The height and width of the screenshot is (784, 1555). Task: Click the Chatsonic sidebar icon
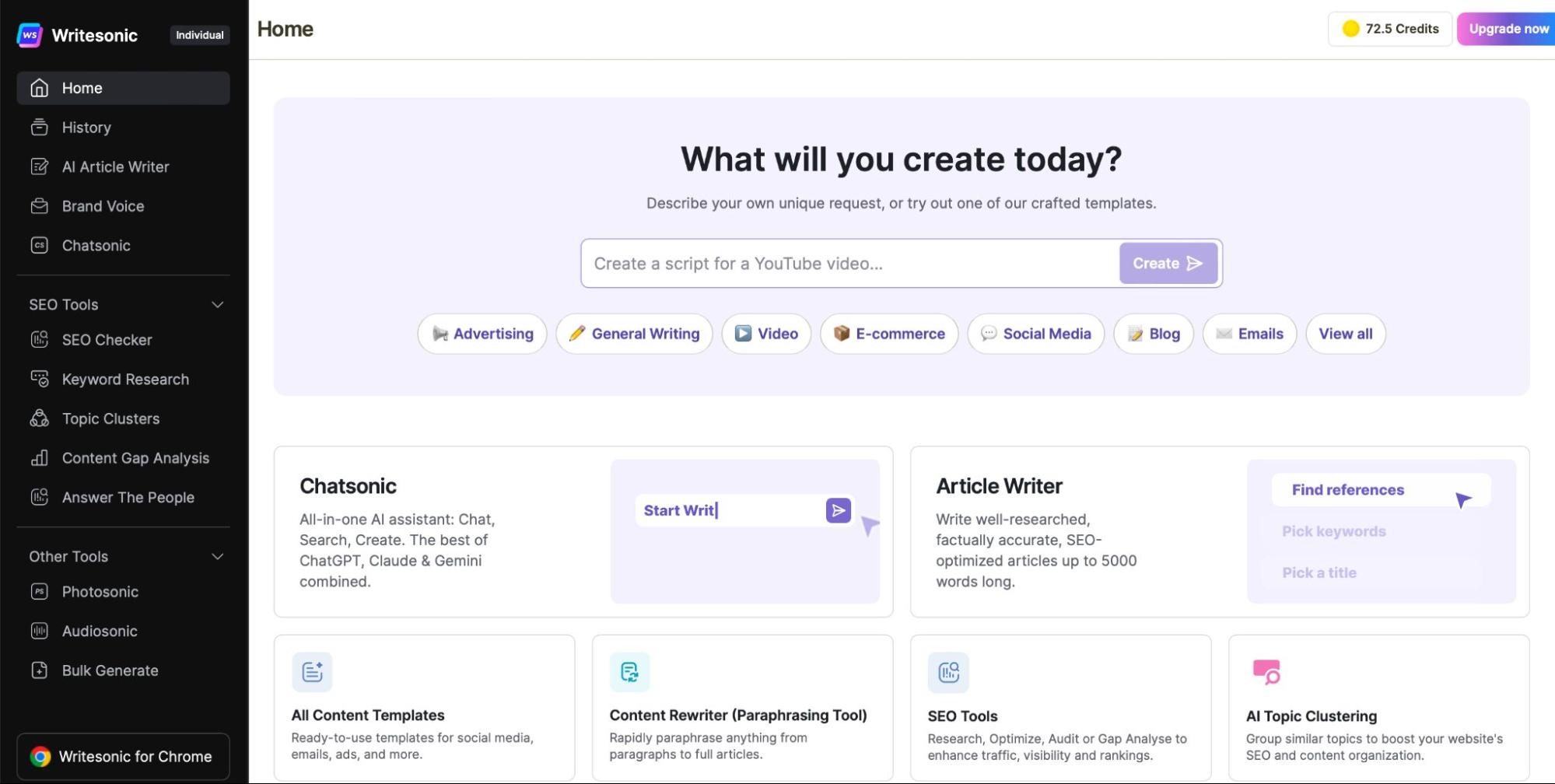40,245
